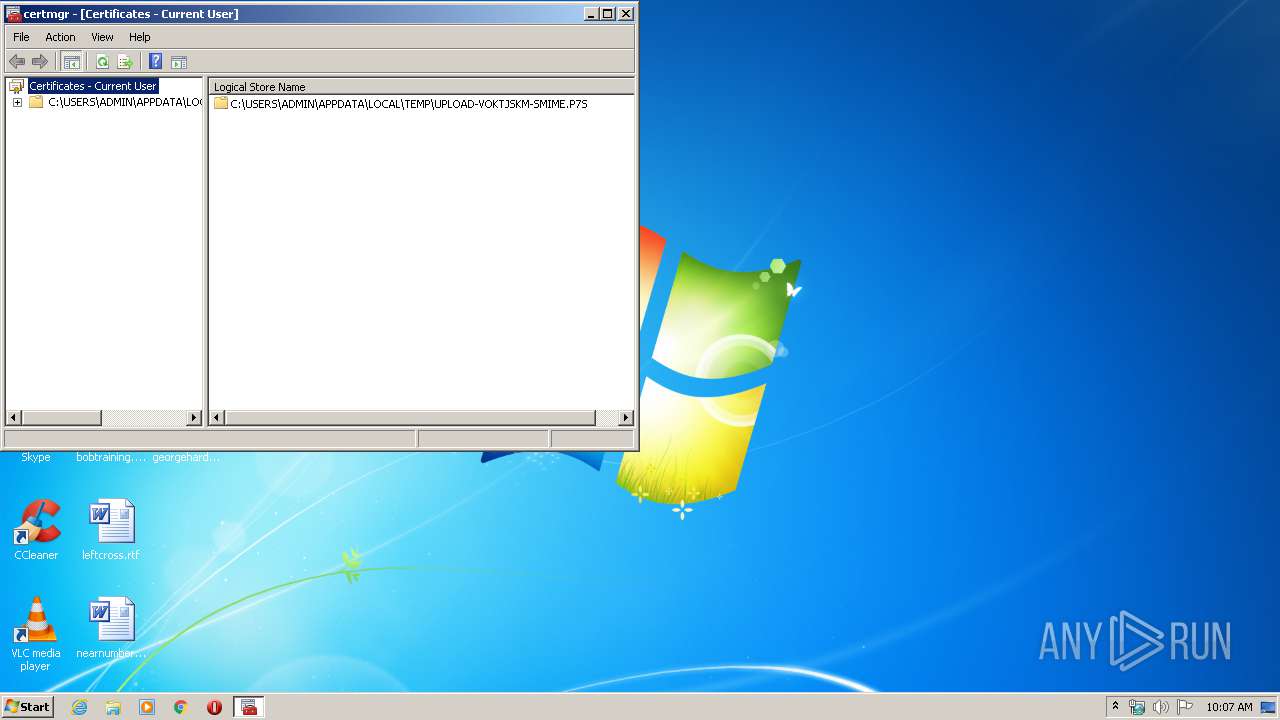Select the nearnumber document on desktop
Viewport: 1280px width, 720px height.
coord(111,628)
